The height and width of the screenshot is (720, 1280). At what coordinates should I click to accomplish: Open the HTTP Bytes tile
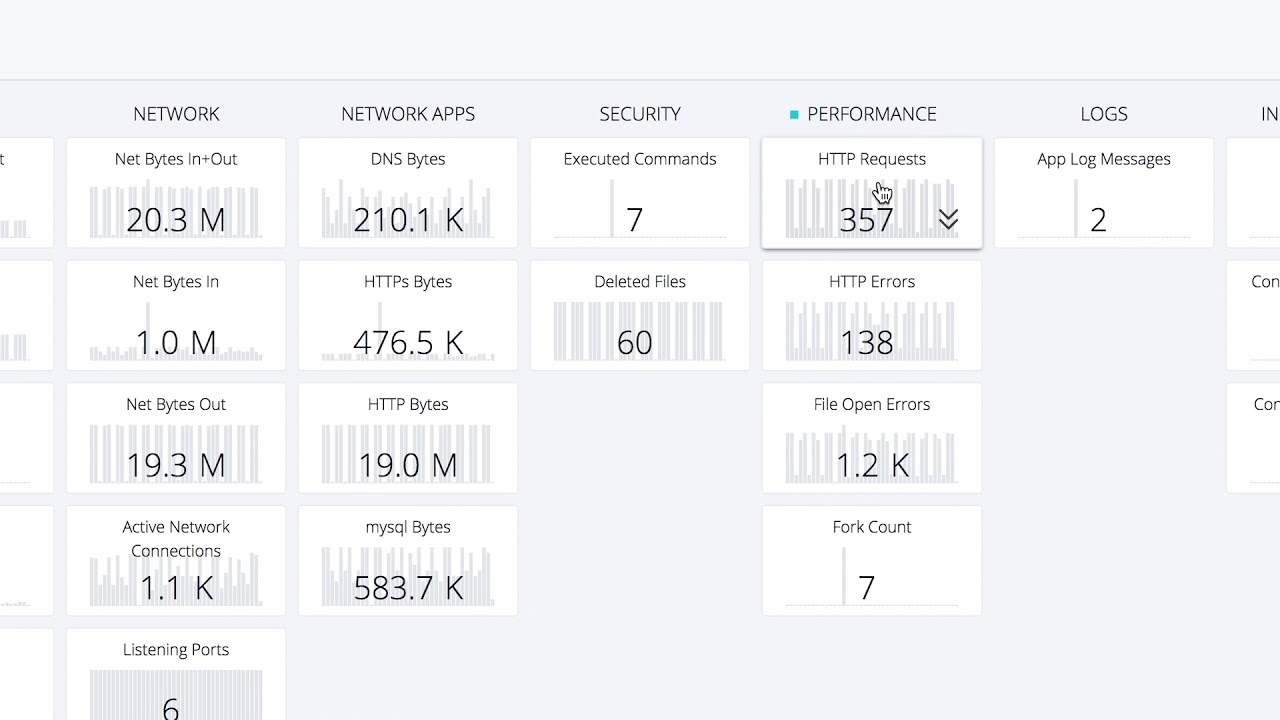(x=408, y=438)
